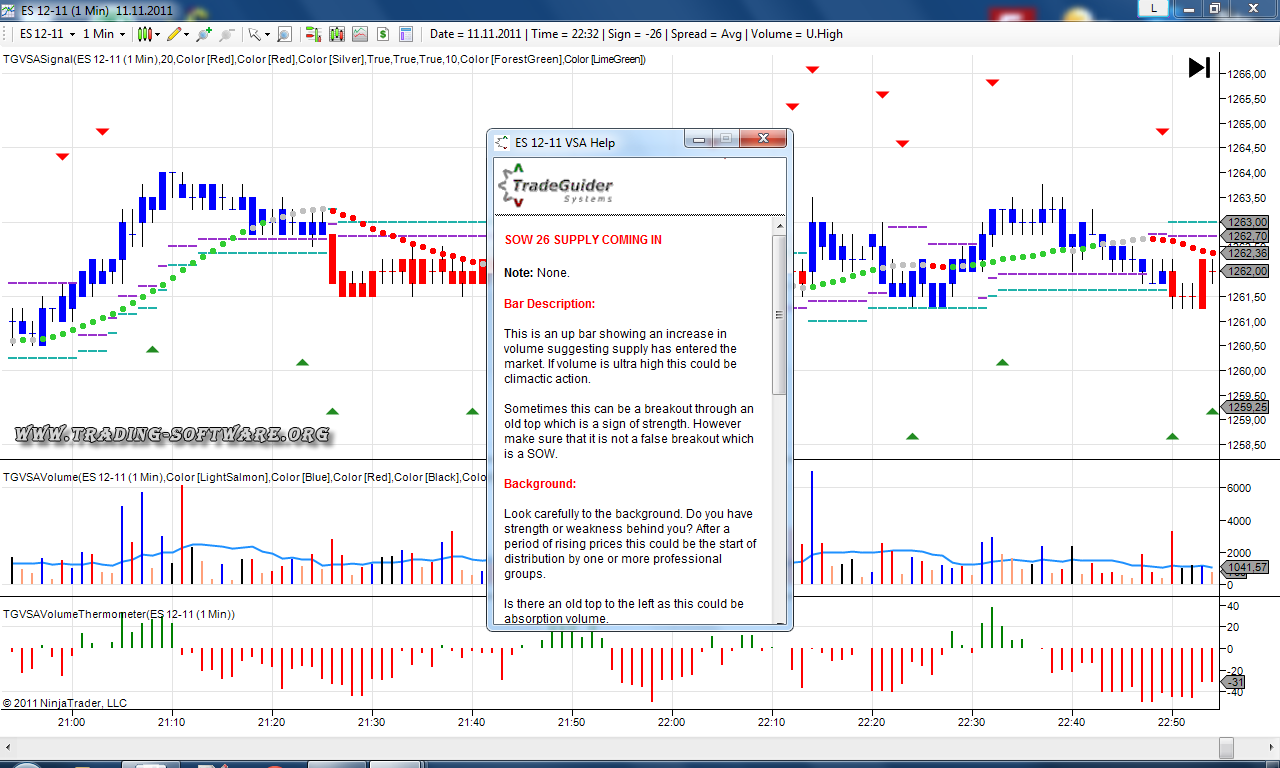Click the data box magnifier icon
This screenshot has height=768, width=1280.
[x=284, y=34]
